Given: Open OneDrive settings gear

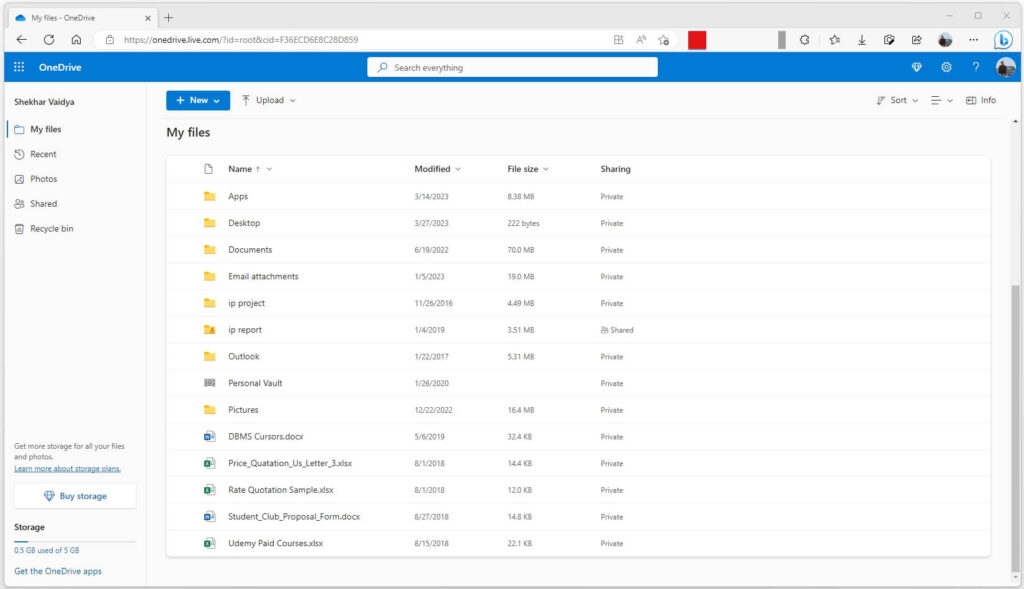Looking at the screenshot, I should 946,67.
